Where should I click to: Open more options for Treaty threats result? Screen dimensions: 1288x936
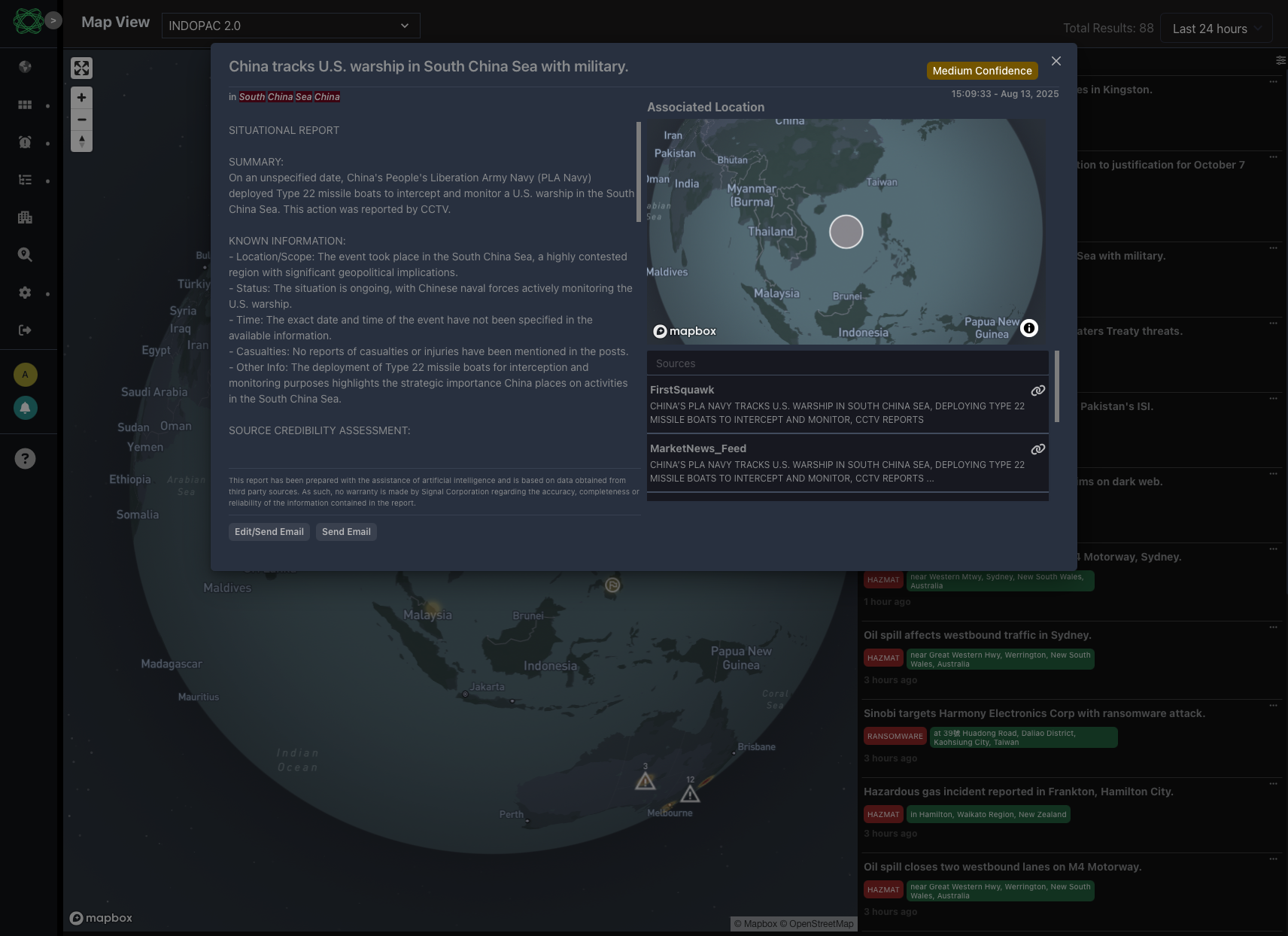click(1273, 323)
